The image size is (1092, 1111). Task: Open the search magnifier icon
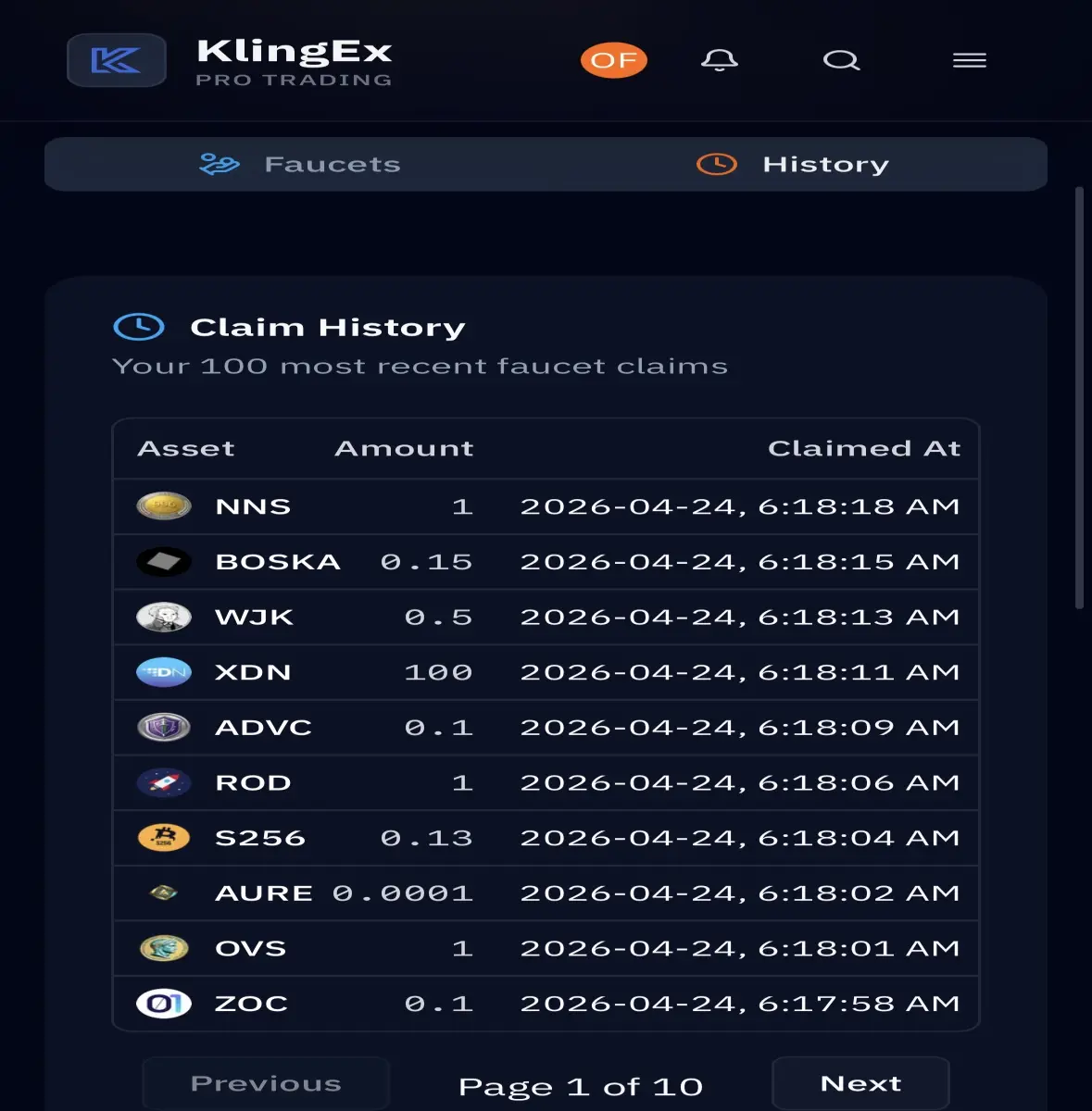841,61
